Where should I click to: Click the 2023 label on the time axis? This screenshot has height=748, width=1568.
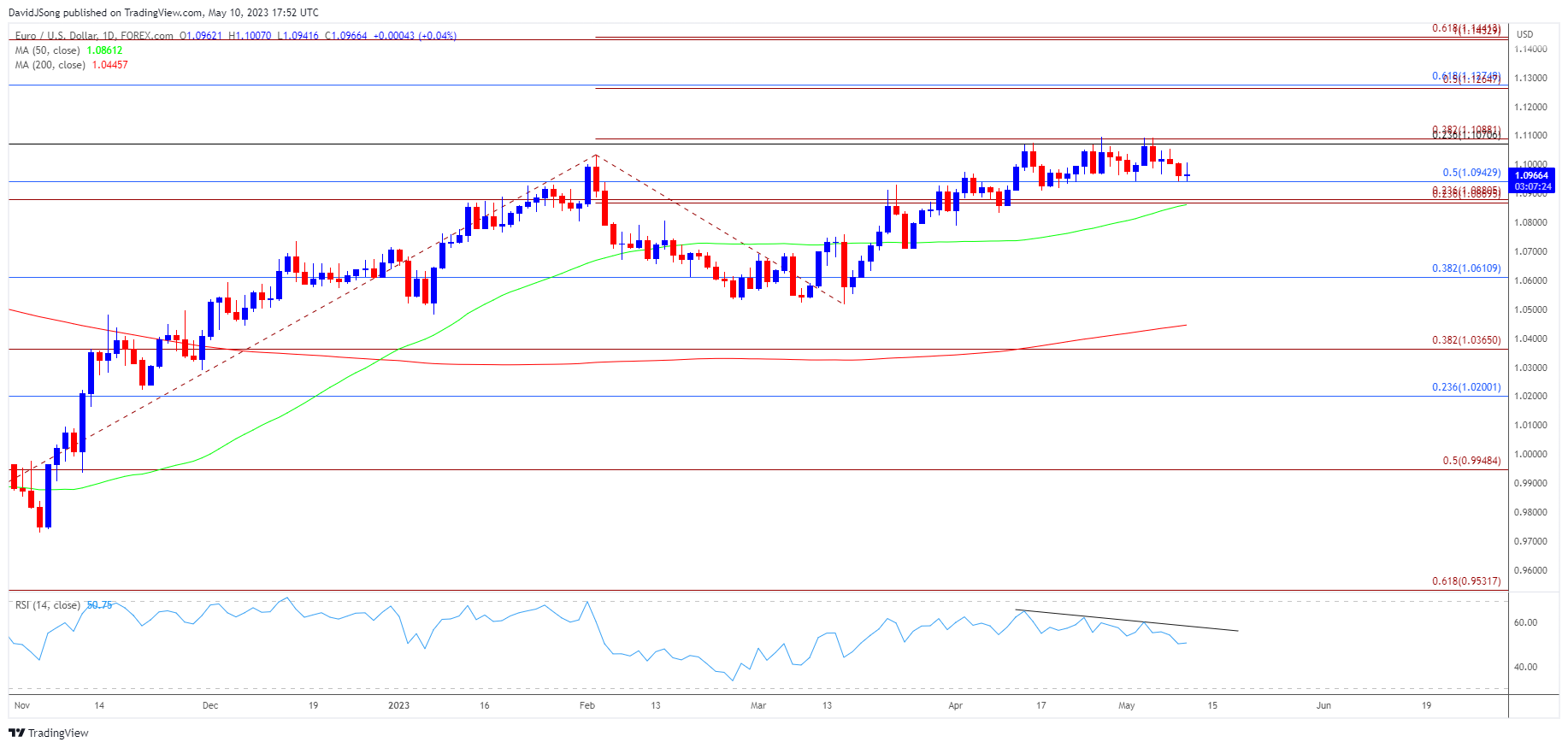398,705
